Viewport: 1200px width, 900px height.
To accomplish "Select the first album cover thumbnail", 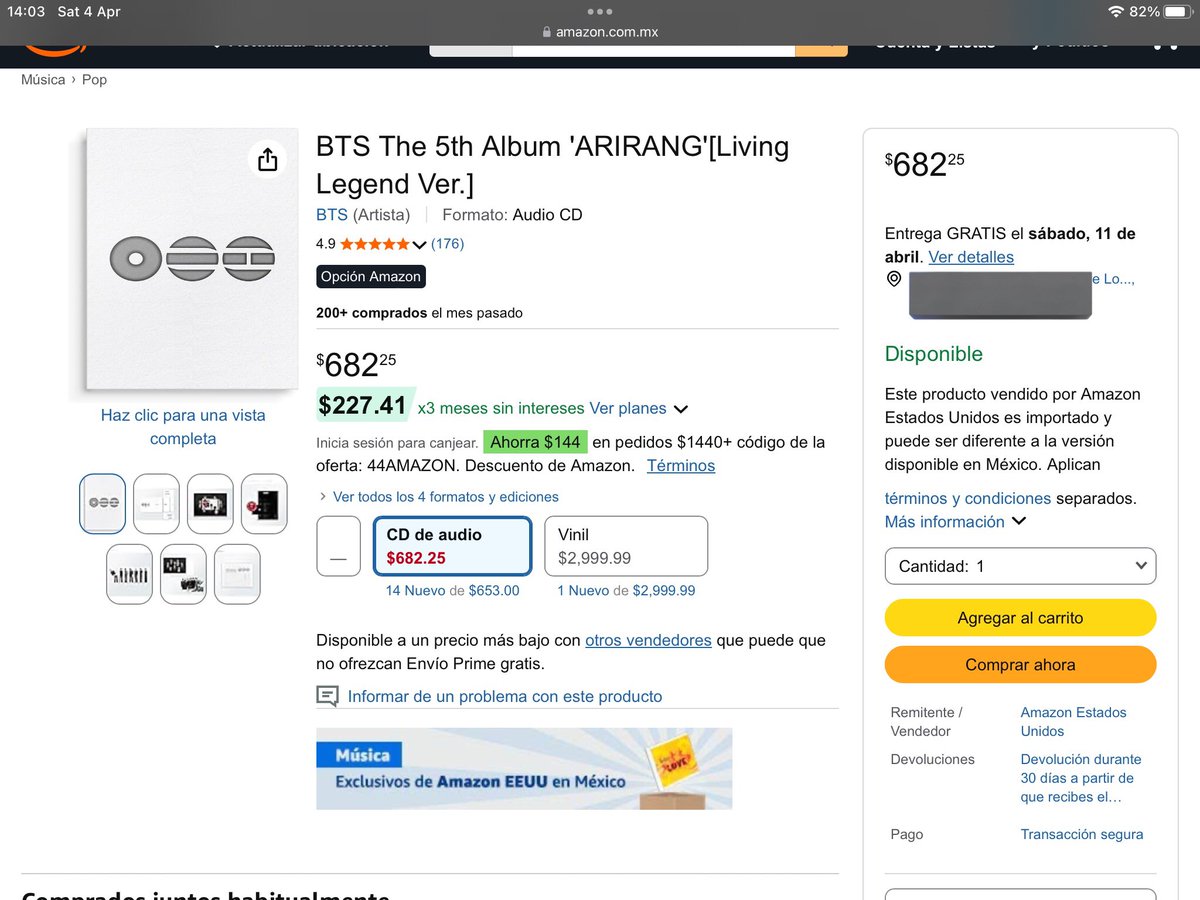I will click(x=102, y=504).
